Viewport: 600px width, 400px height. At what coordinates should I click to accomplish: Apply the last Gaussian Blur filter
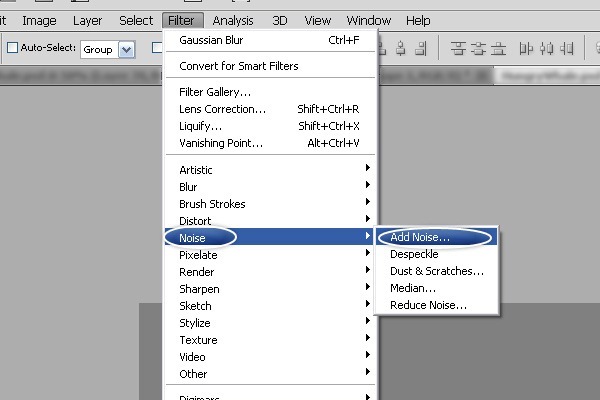(x=212, y=41)
